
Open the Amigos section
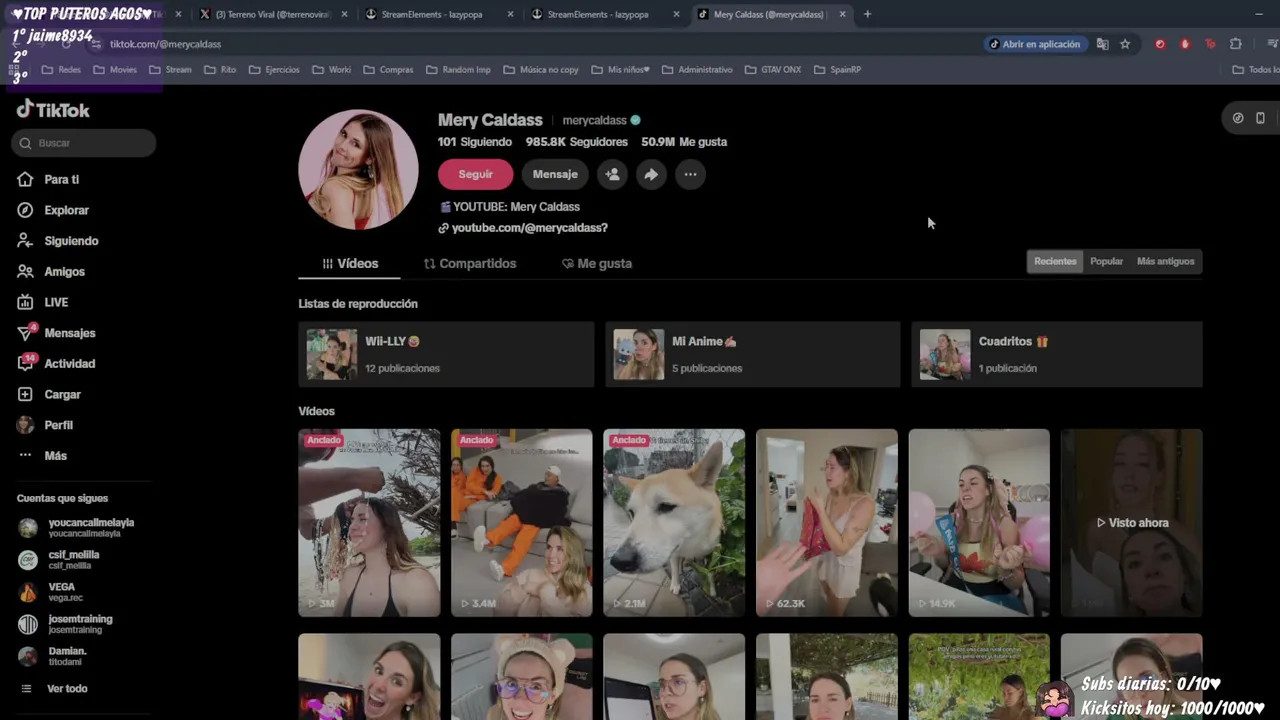(51, 272)
